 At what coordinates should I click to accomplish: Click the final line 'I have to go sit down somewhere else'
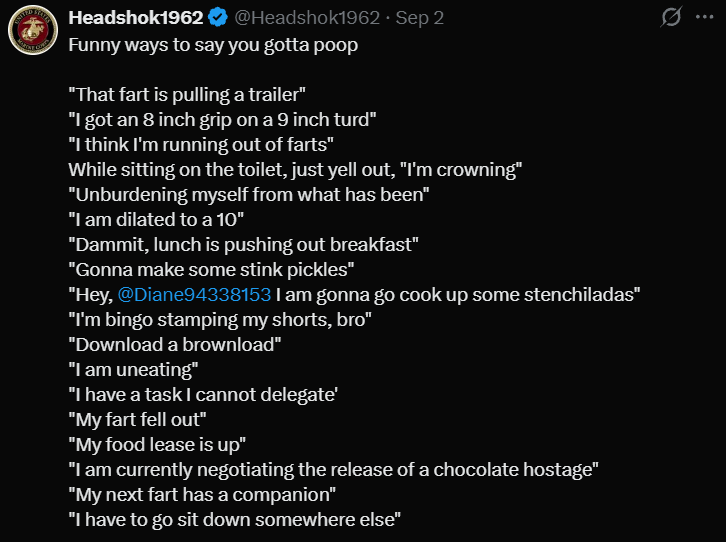click(235, 520)
